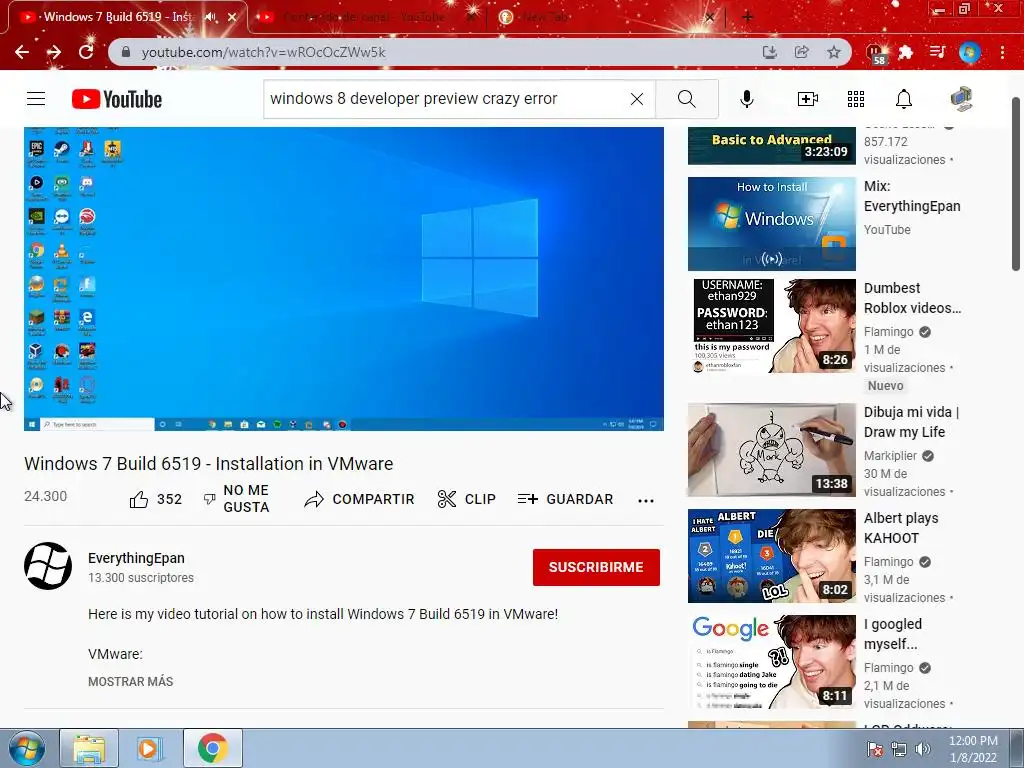Click the share page icon in address bar
This screenshot has width=1024, height=768.
(x=801, y=52)
